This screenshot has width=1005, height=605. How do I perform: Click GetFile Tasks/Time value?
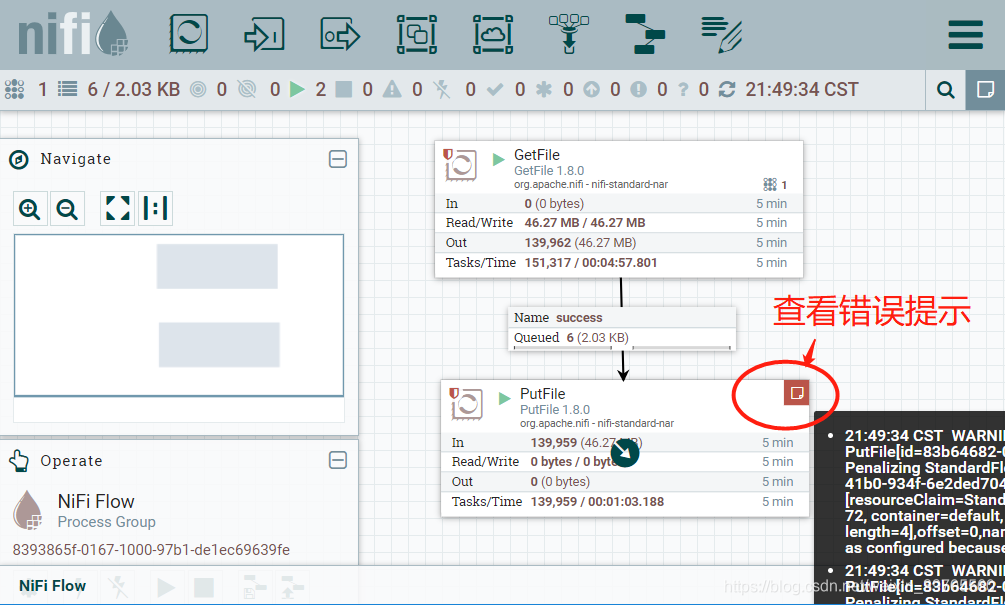[591, 263]
